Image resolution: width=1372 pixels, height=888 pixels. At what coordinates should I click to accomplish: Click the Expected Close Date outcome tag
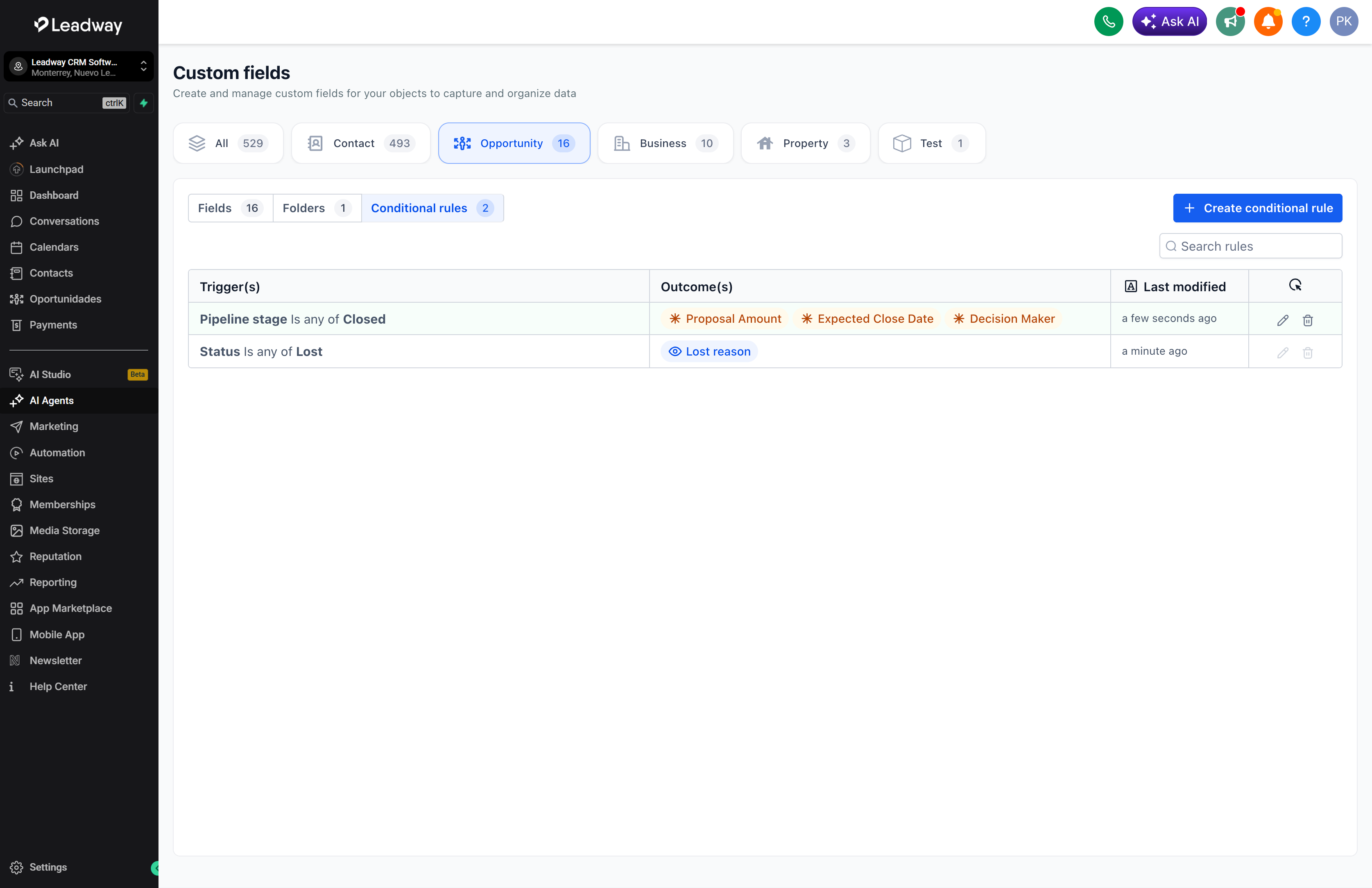pos(867,319)
